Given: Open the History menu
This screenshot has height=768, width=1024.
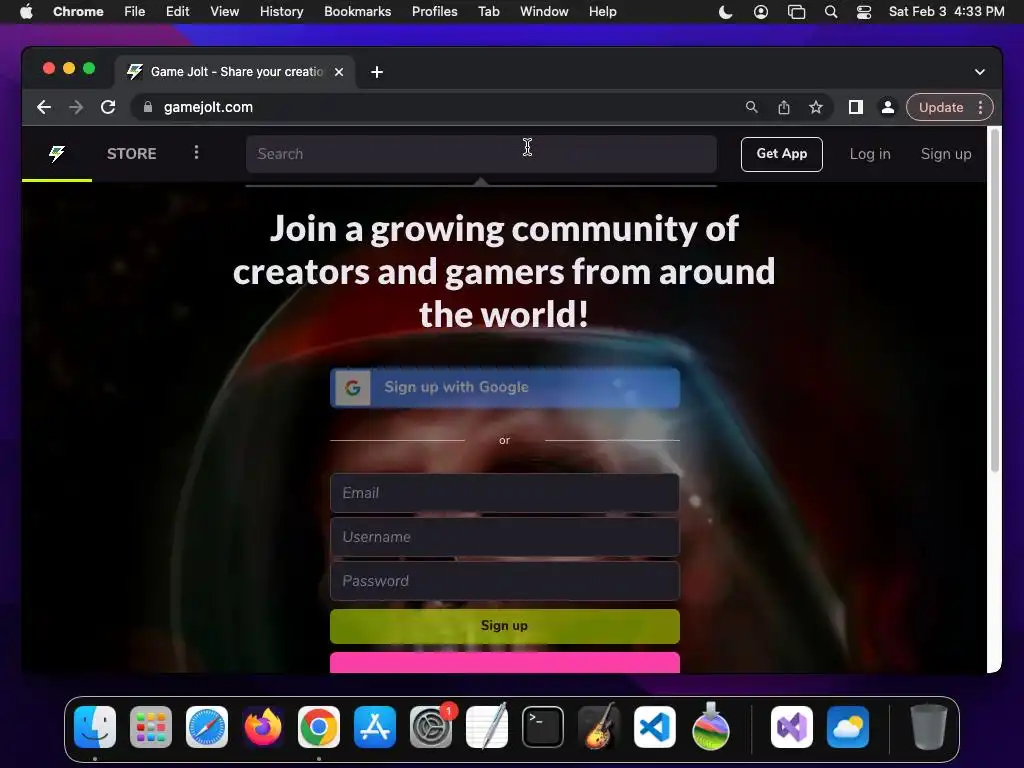Looking at the screenshot, I should click(281, 12).
